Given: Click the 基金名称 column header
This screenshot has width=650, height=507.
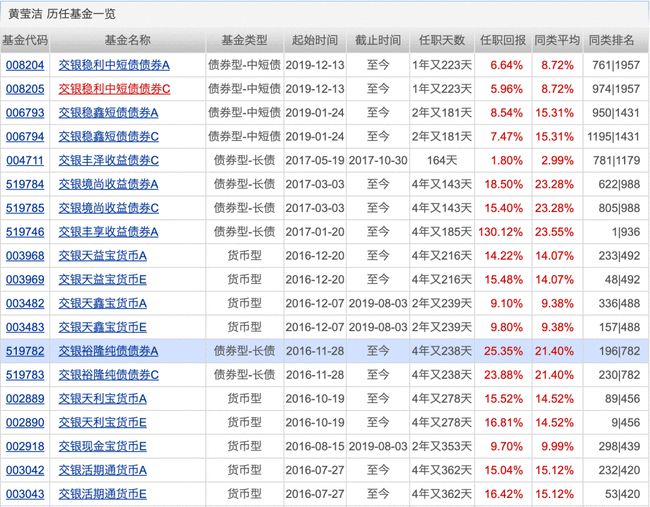Looking at the screenshot, I should [x=128, y=40].
